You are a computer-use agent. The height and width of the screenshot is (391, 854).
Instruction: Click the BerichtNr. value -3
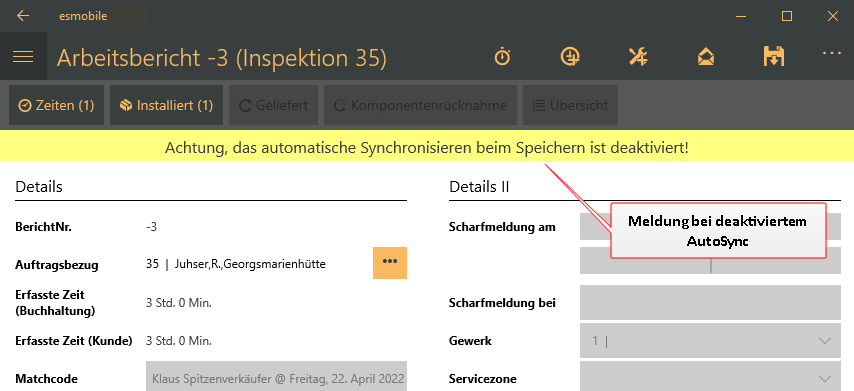coord(151,227)
